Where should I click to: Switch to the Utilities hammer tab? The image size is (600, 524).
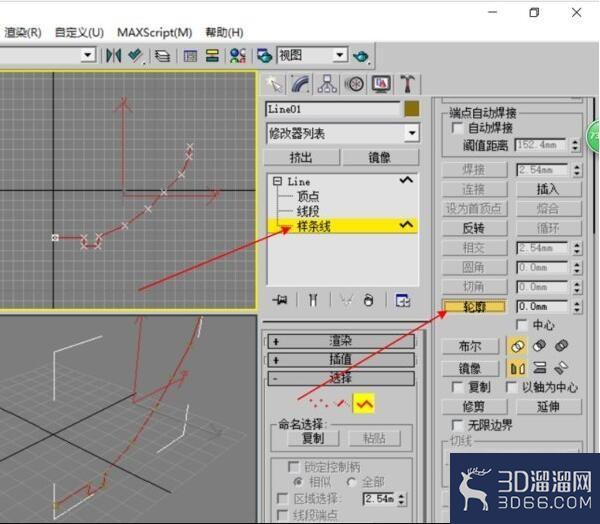click(408, 84)
